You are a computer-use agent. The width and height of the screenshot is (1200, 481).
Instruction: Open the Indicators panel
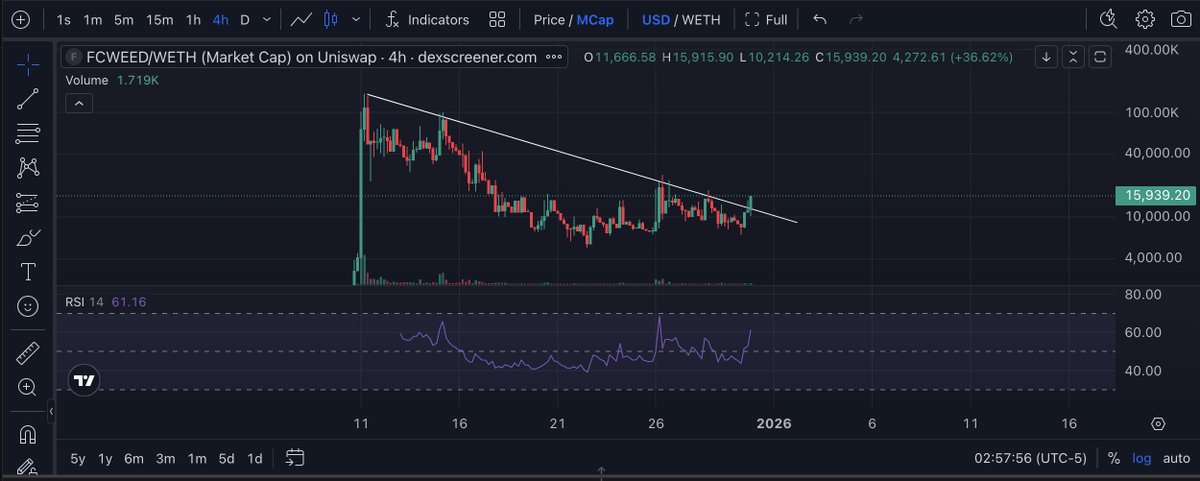427,19
